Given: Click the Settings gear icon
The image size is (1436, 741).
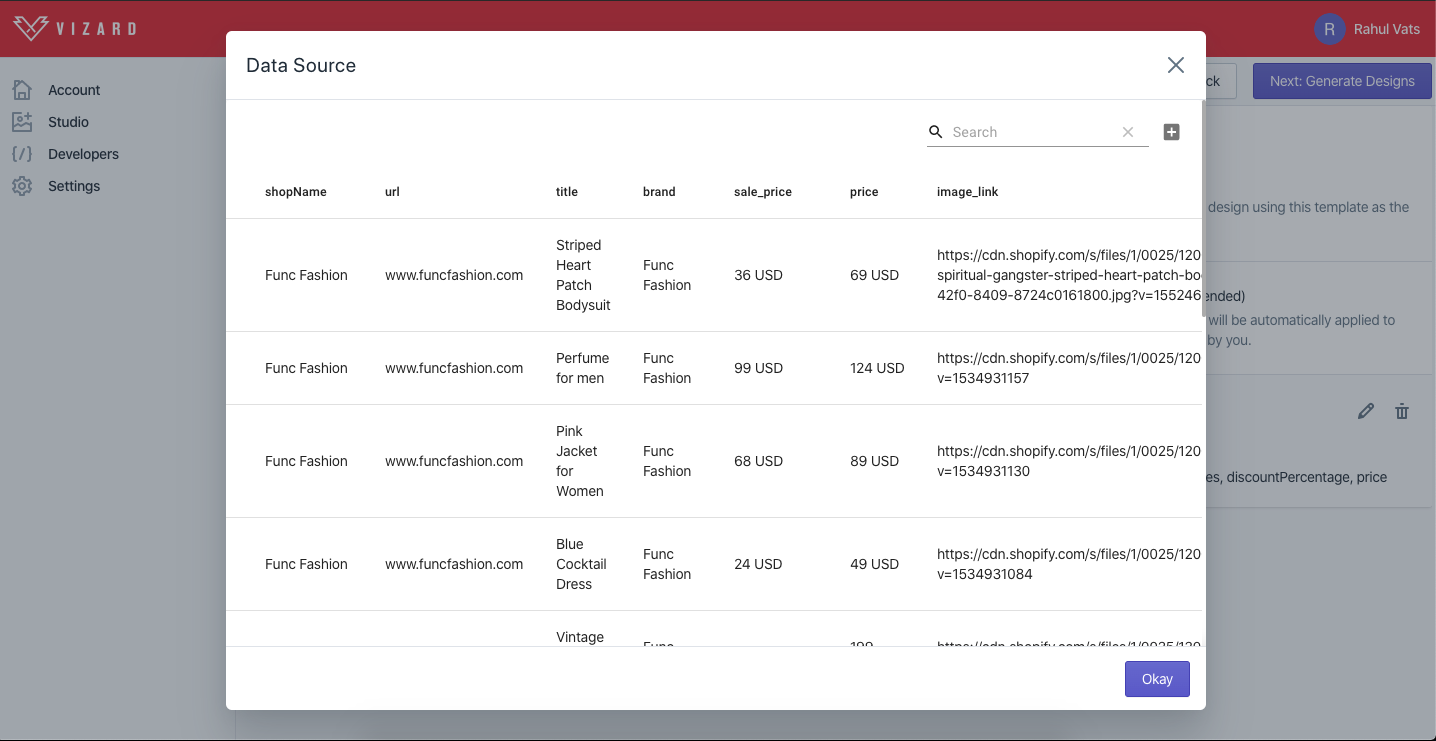Looking at the screenshot, I should [x=22, y=186].
